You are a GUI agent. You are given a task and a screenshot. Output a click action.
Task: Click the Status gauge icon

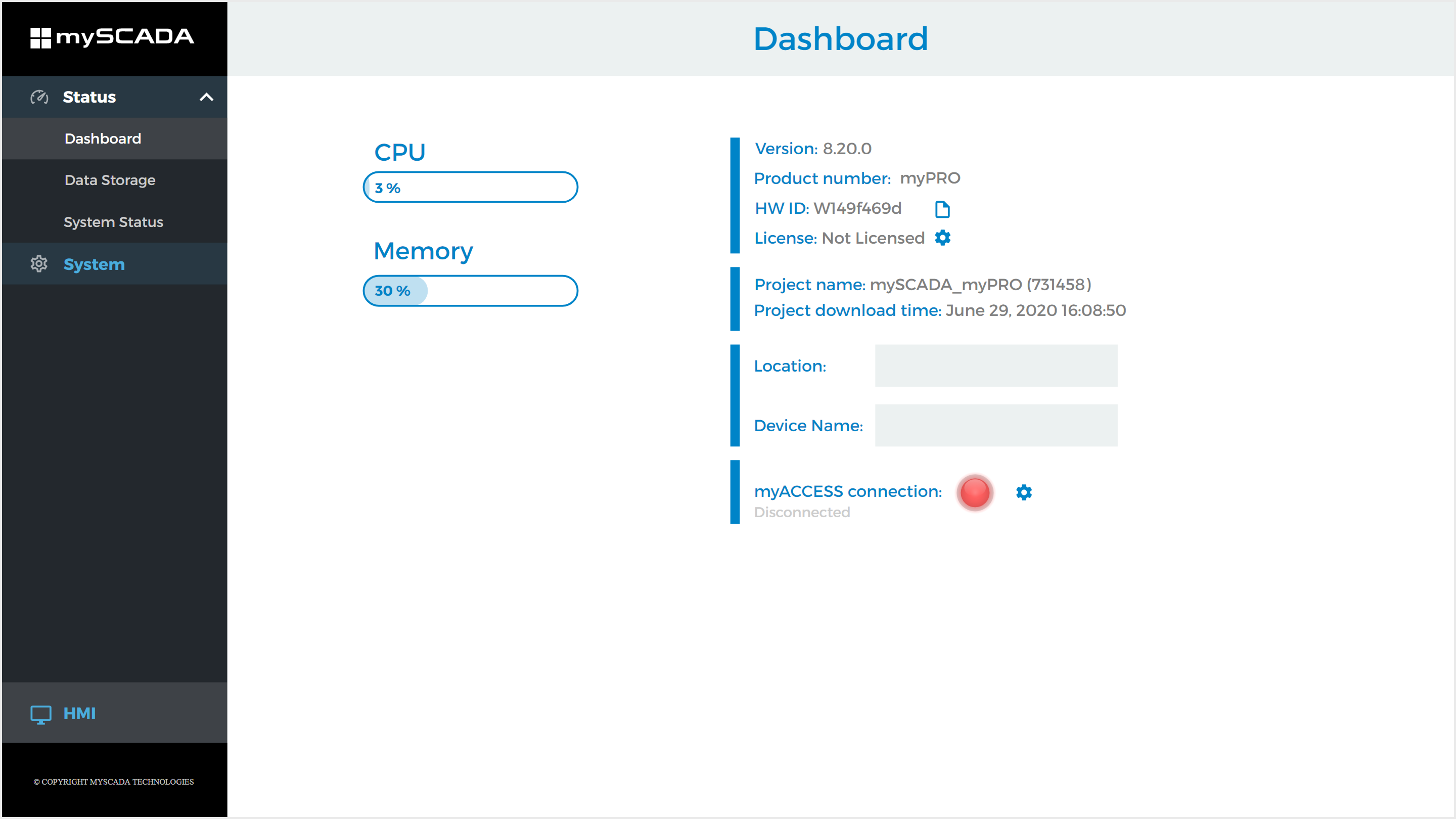[x=39, y=97]
